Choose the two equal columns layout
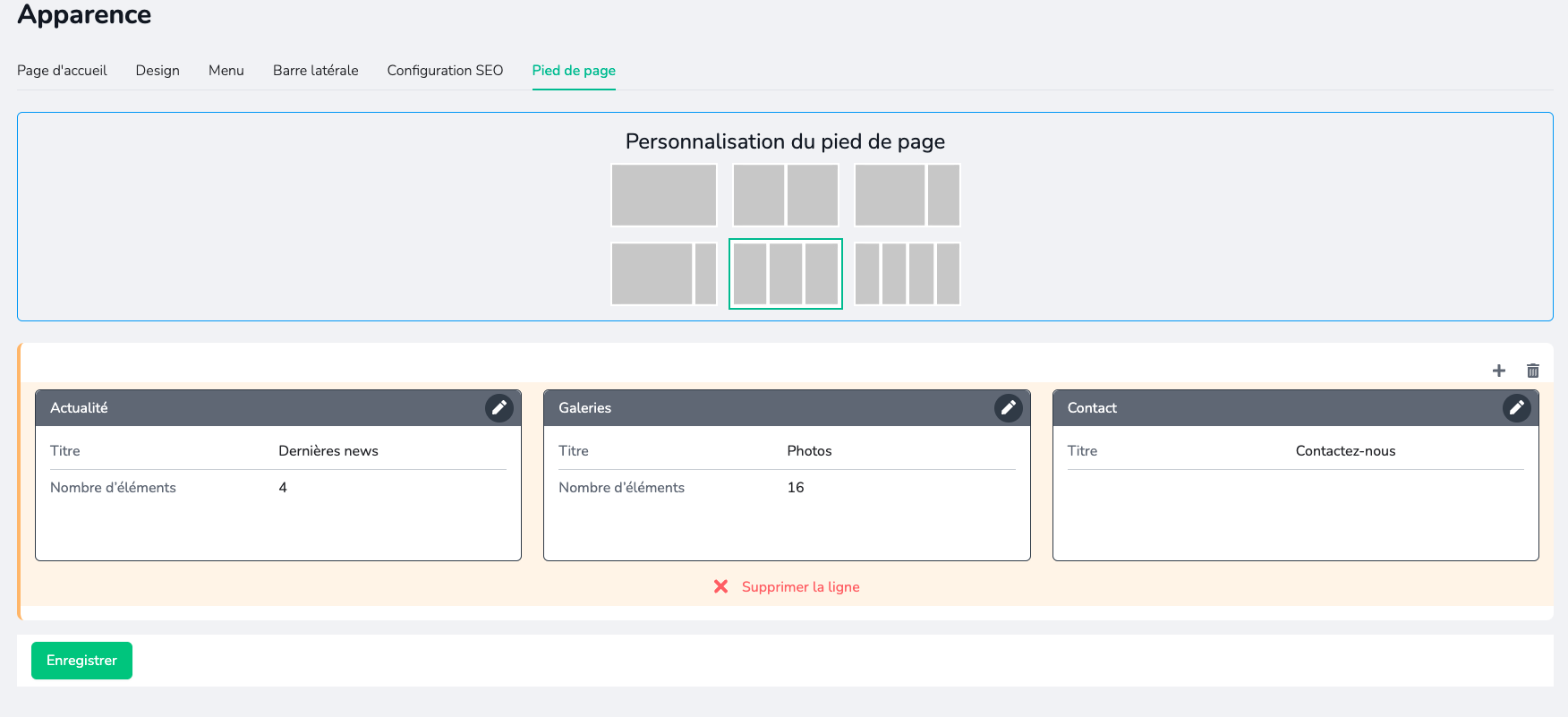This screenshot has height=717, width=1568. point(786,195)
